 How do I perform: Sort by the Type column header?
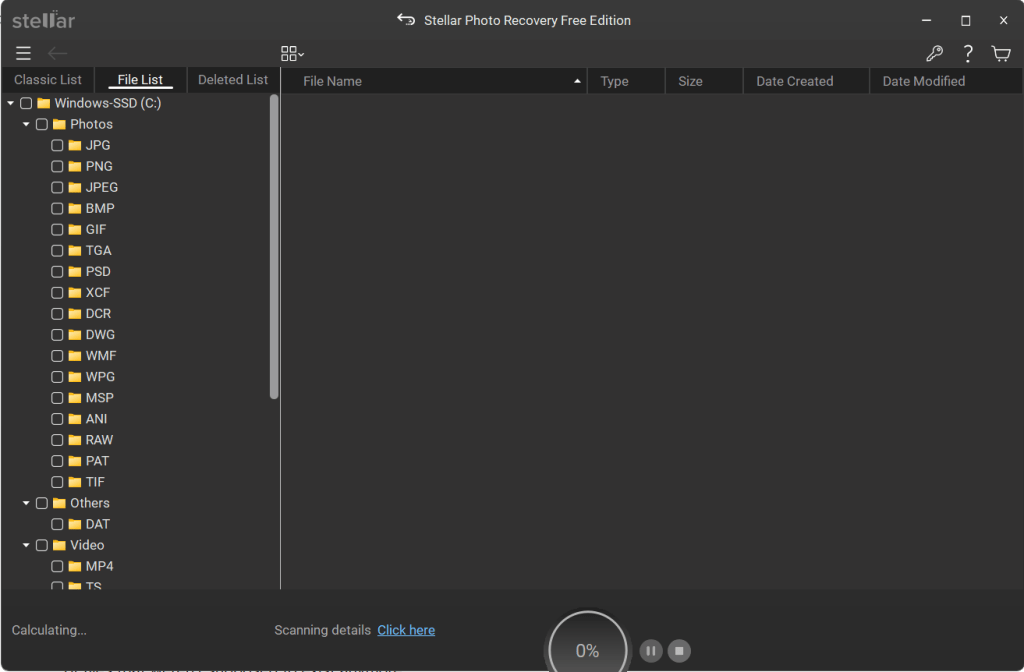tap(626, 81)
